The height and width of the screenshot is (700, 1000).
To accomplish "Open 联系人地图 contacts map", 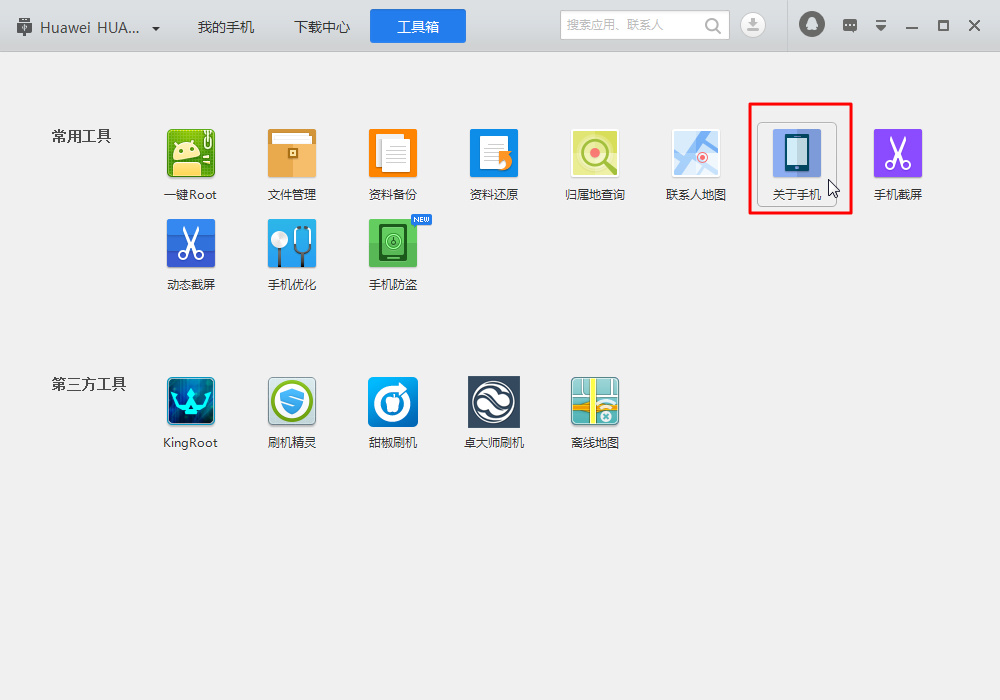I will 696,164.
